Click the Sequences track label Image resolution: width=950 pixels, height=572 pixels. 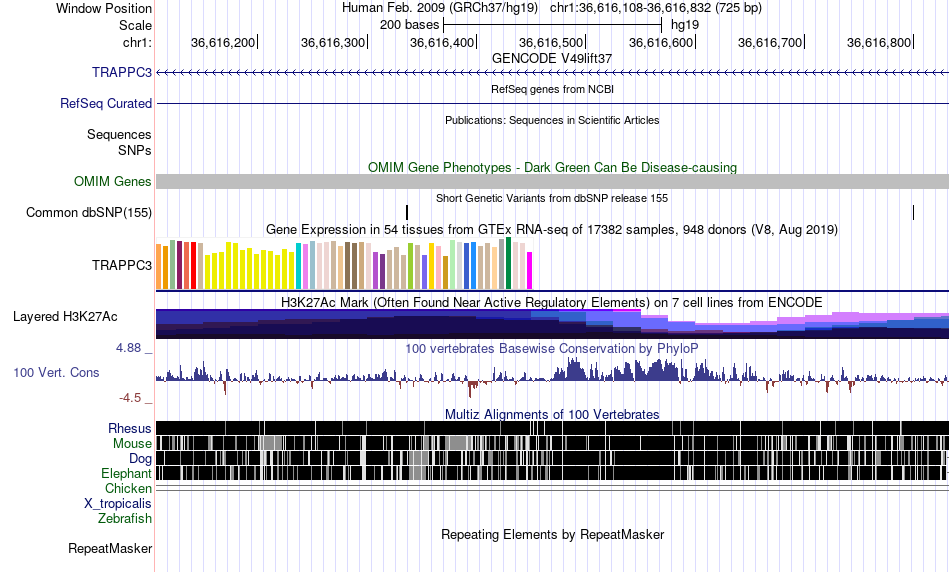119,135
